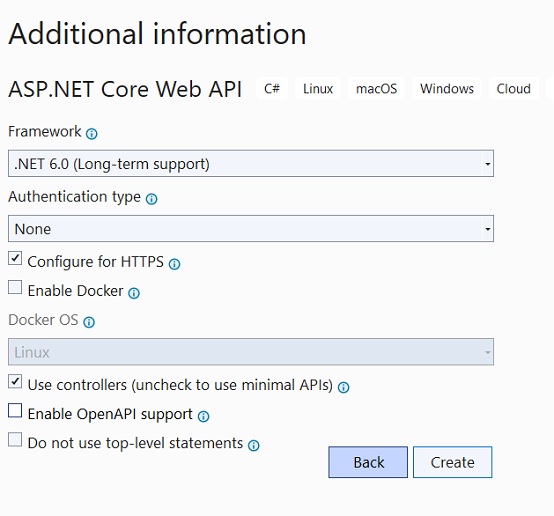Screen dimensions: 554x516
Task: Tick Do not use top-level statements checkbox
Action: point(15,440)
